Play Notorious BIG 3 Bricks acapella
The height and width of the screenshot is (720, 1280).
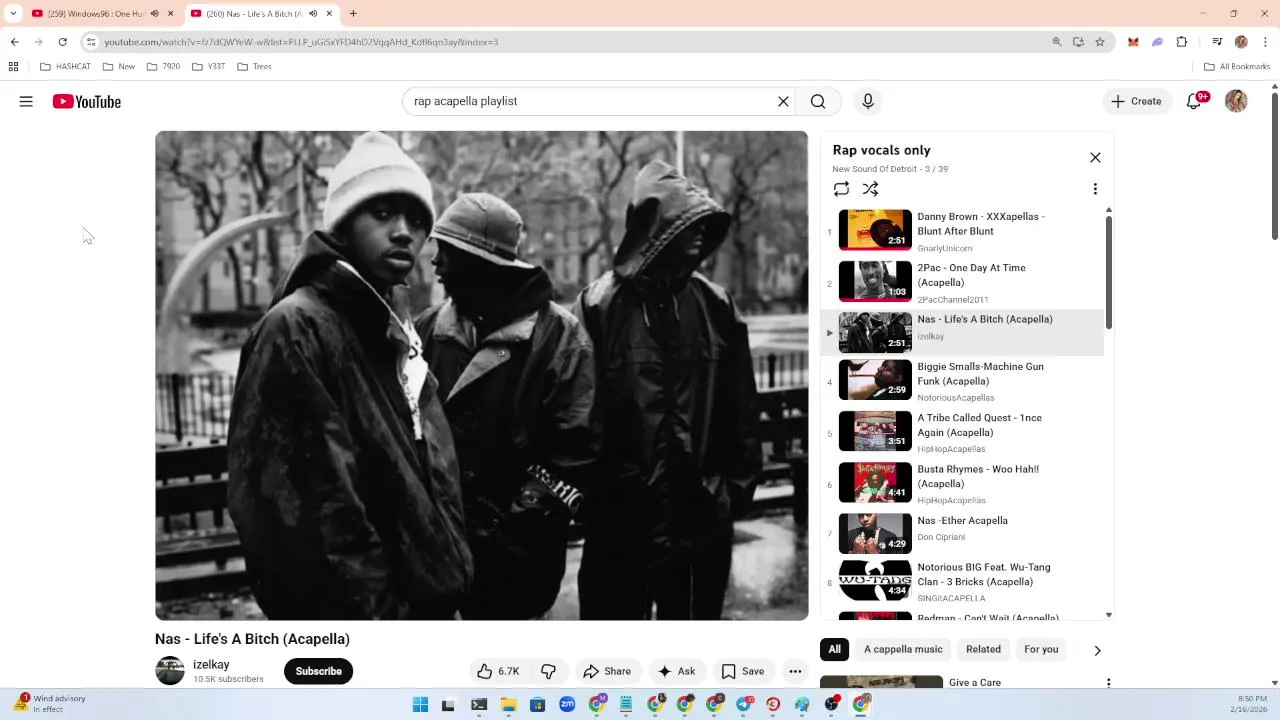(x=964, y=581)
